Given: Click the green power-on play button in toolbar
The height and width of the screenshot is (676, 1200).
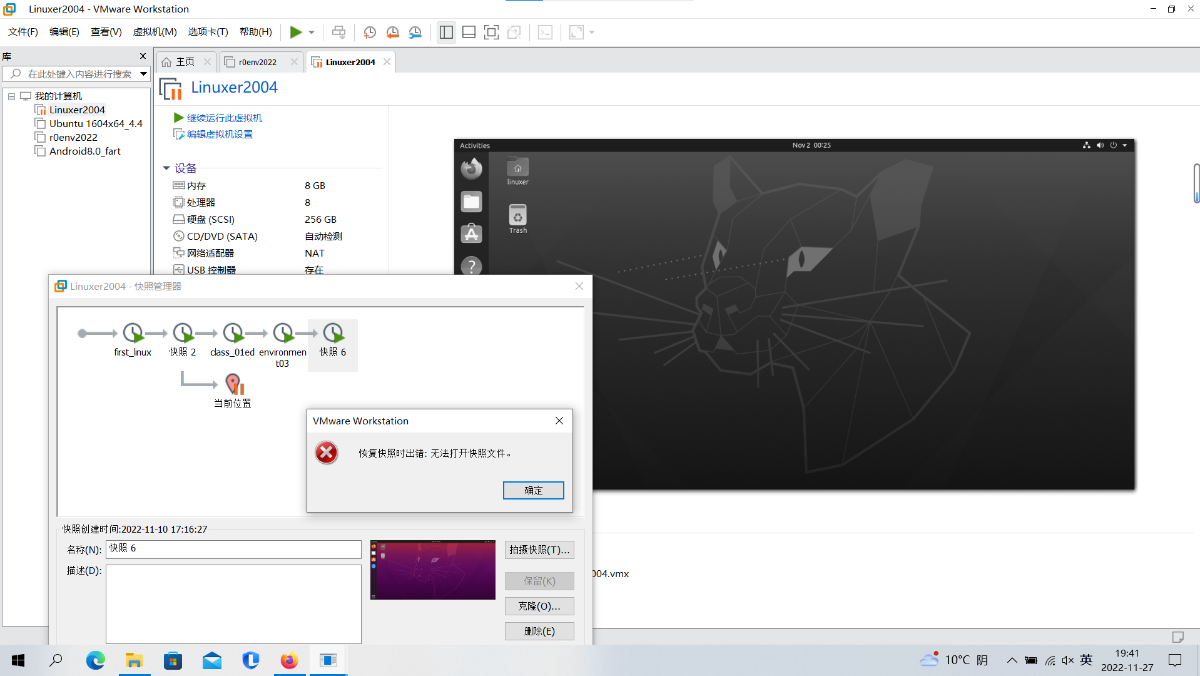Looking at the screenshot, I should (296, 32).
